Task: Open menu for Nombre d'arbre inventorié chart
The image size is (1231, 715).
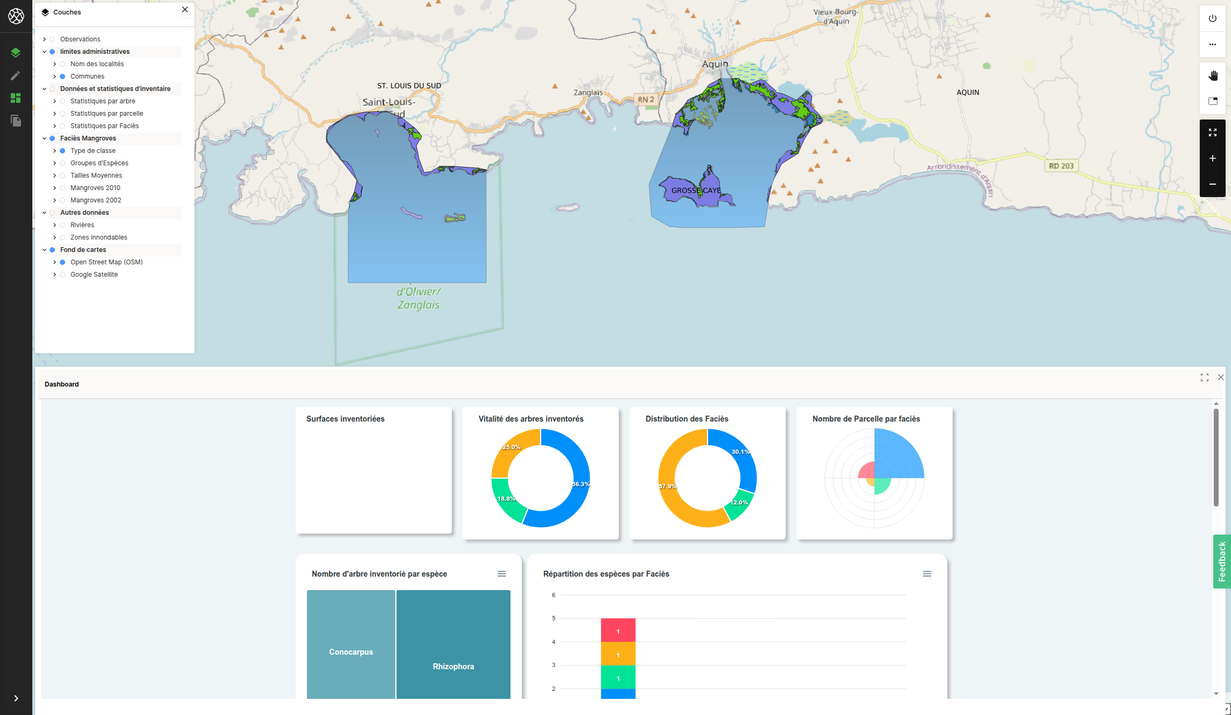Action: [501, 574]
